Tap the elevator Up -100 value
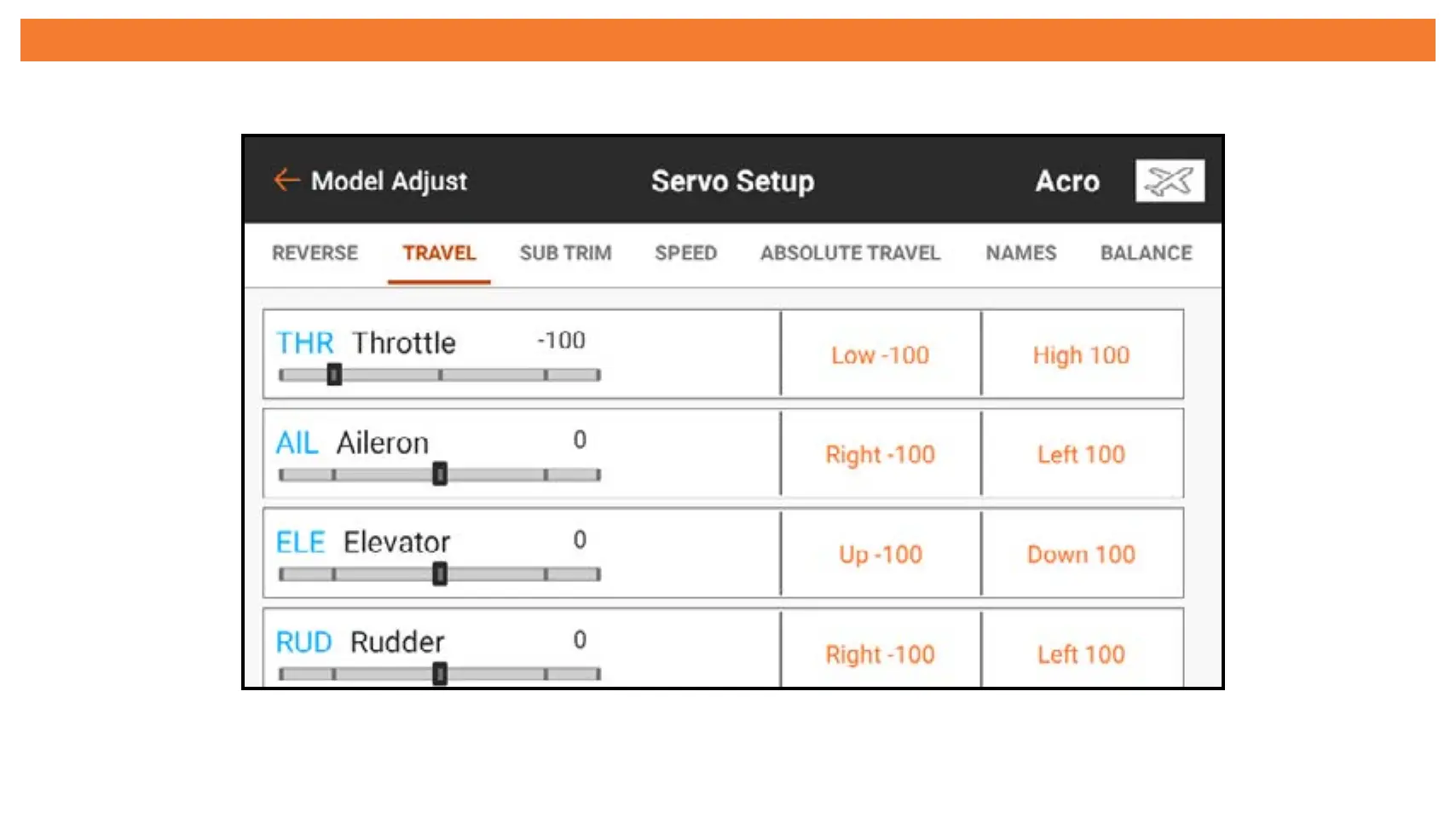1456x818 pixels. [880, 555]
